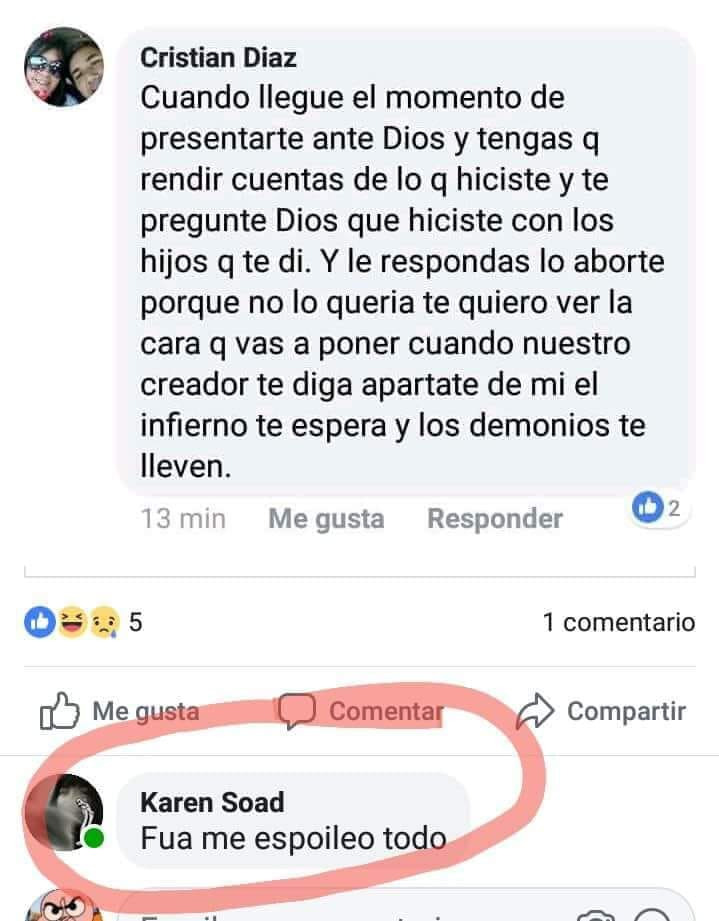Like Cristian Diaz's comment with Me gusta
Screen dimensions: 719x921
[326, 519]
